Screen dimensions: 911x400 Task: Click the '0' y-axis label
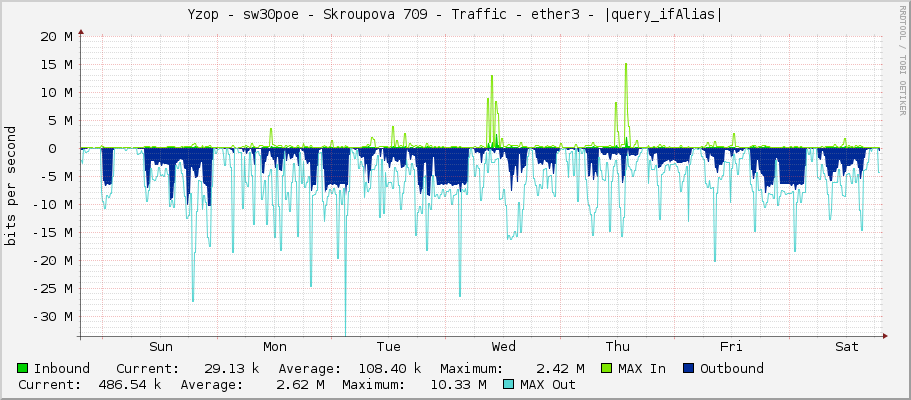coord(69,149)
